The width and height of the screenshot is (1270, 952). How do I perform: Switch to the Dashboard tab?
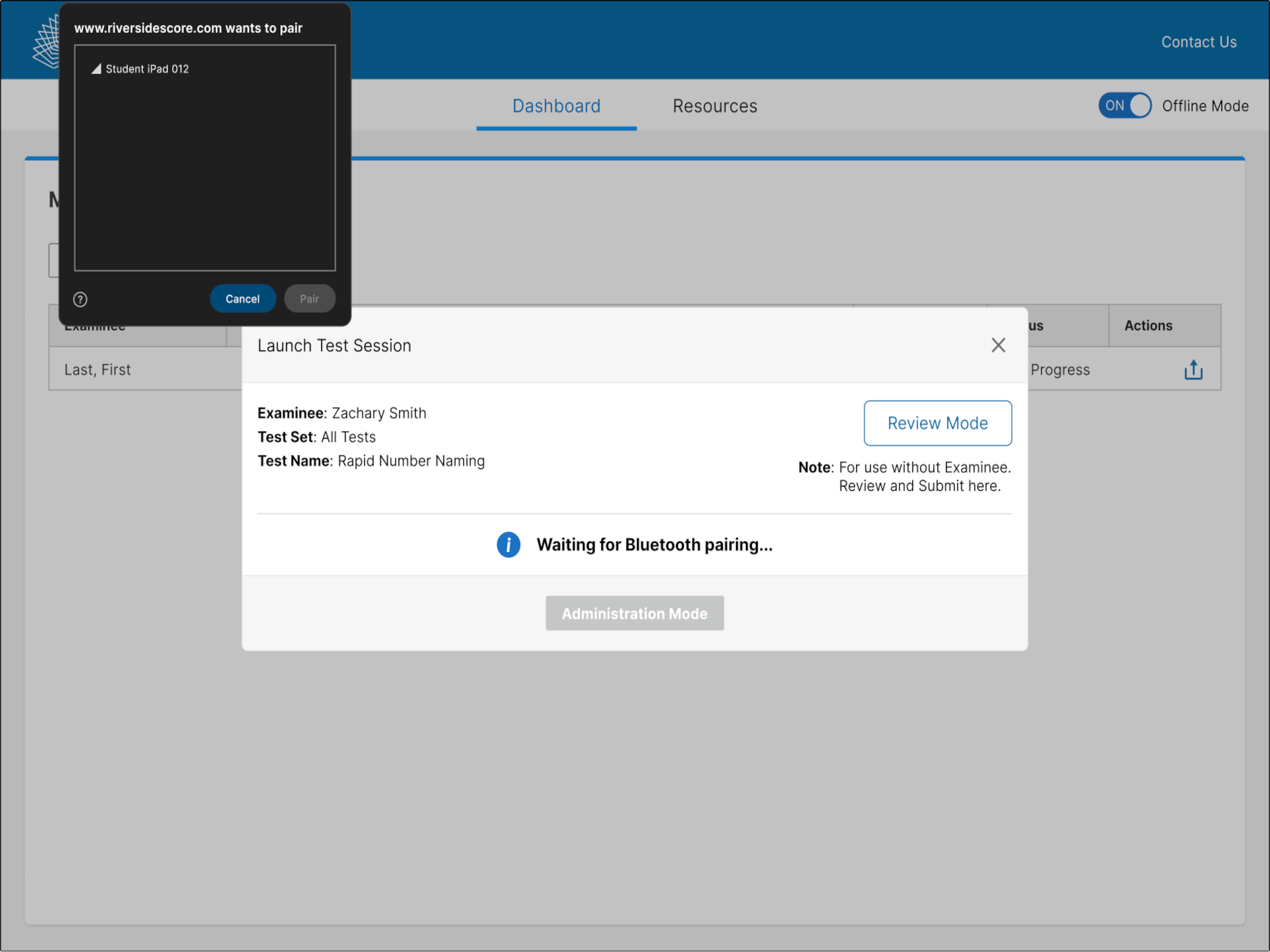point(556,106)
